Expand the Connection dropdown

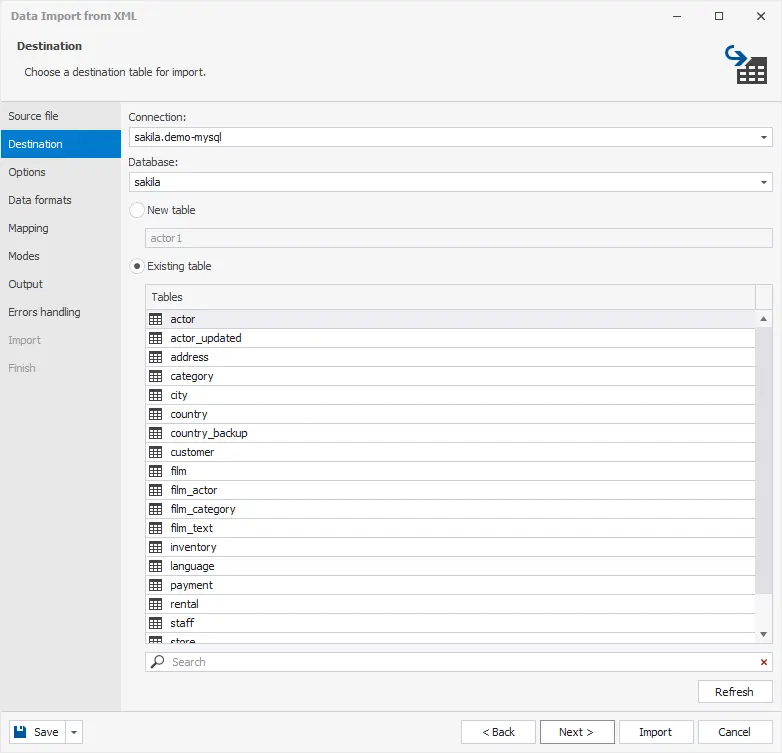coord(764,137)
